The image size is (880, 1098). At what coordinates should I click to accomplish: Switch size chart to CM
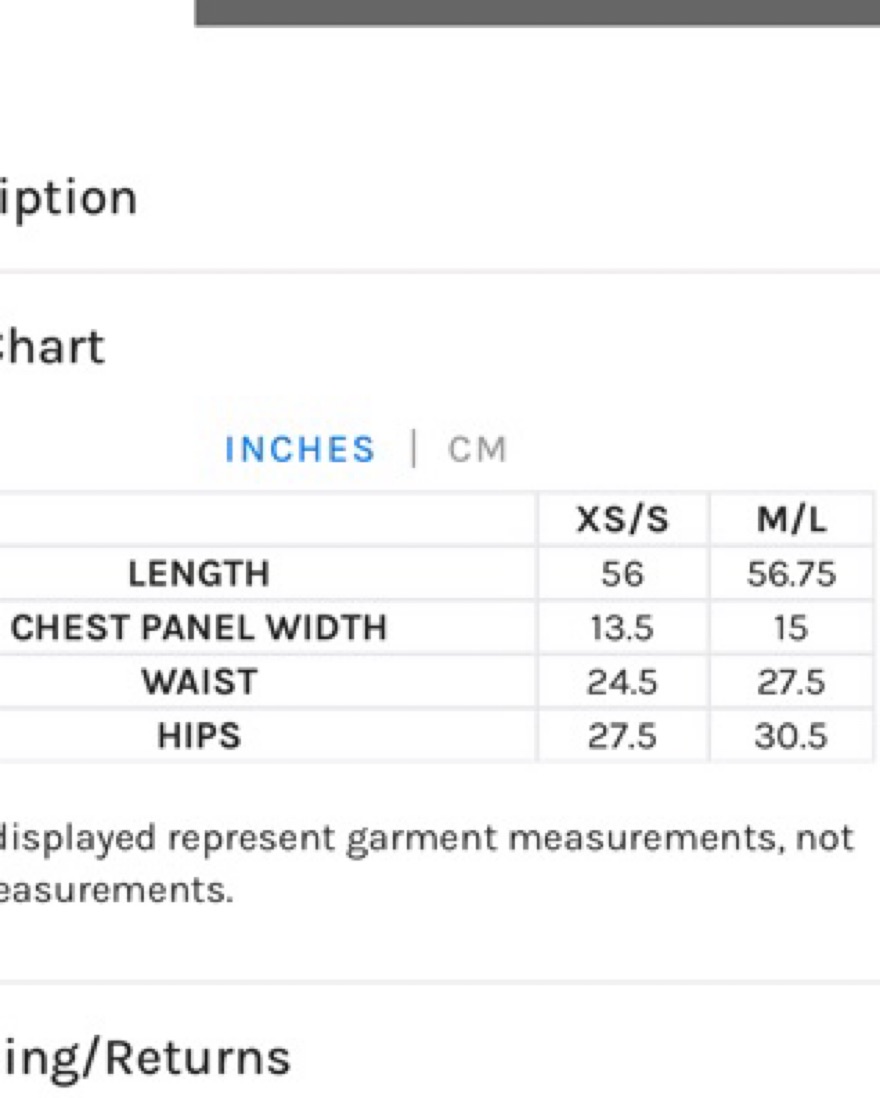[x=477, y=449]
